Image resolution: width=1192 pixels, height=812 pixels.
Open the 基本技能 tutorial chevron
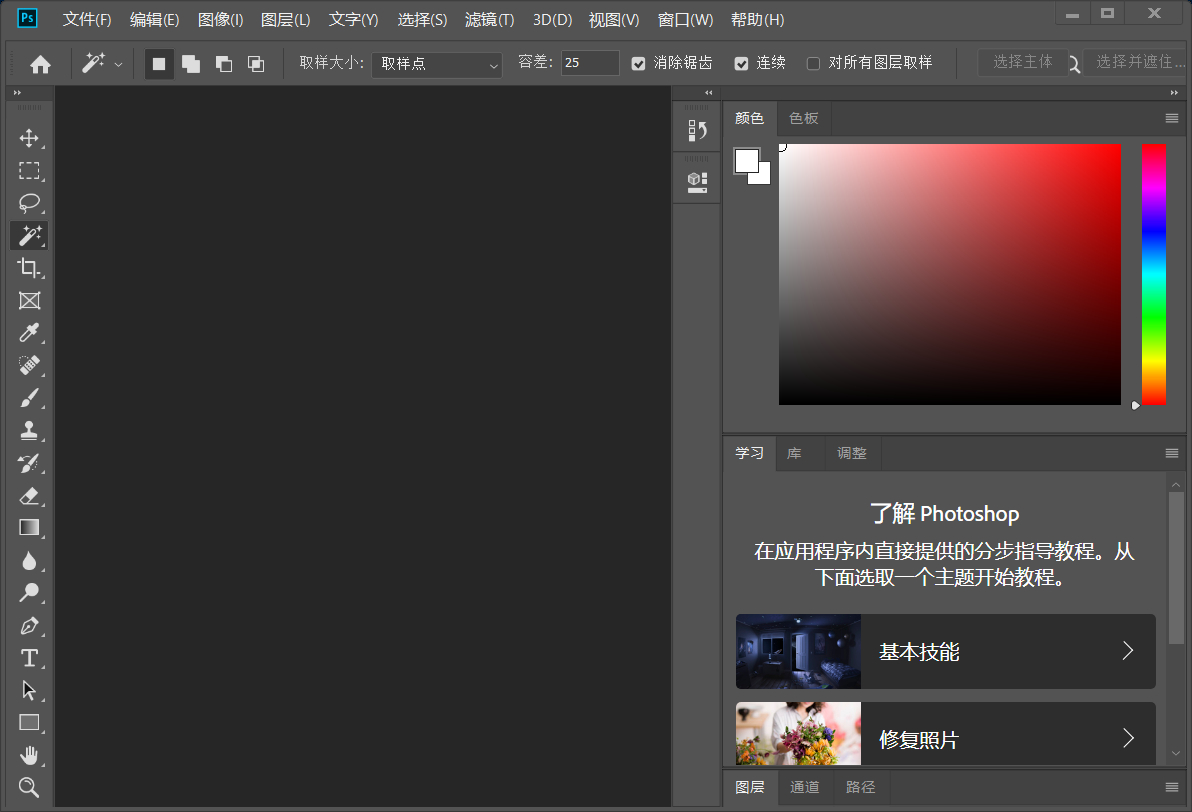[1128, 651]
